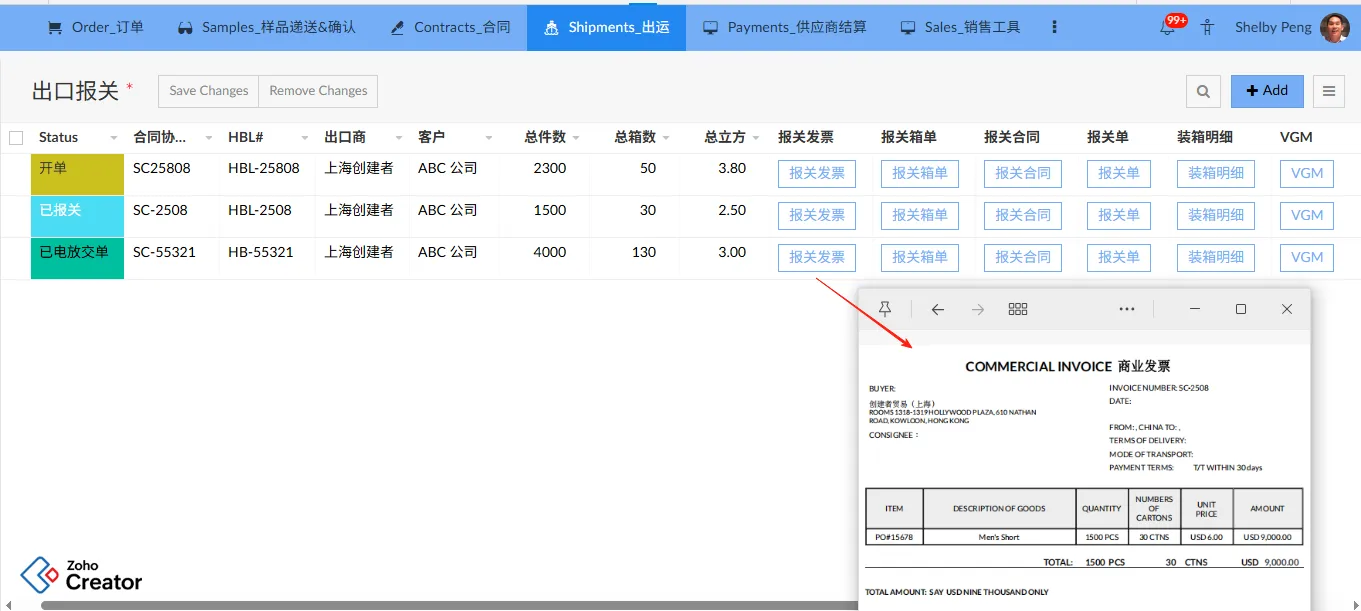The image size is (1361, 611).
Task: Open notifications via the bell icon
Action: [x=1167, y=27]
